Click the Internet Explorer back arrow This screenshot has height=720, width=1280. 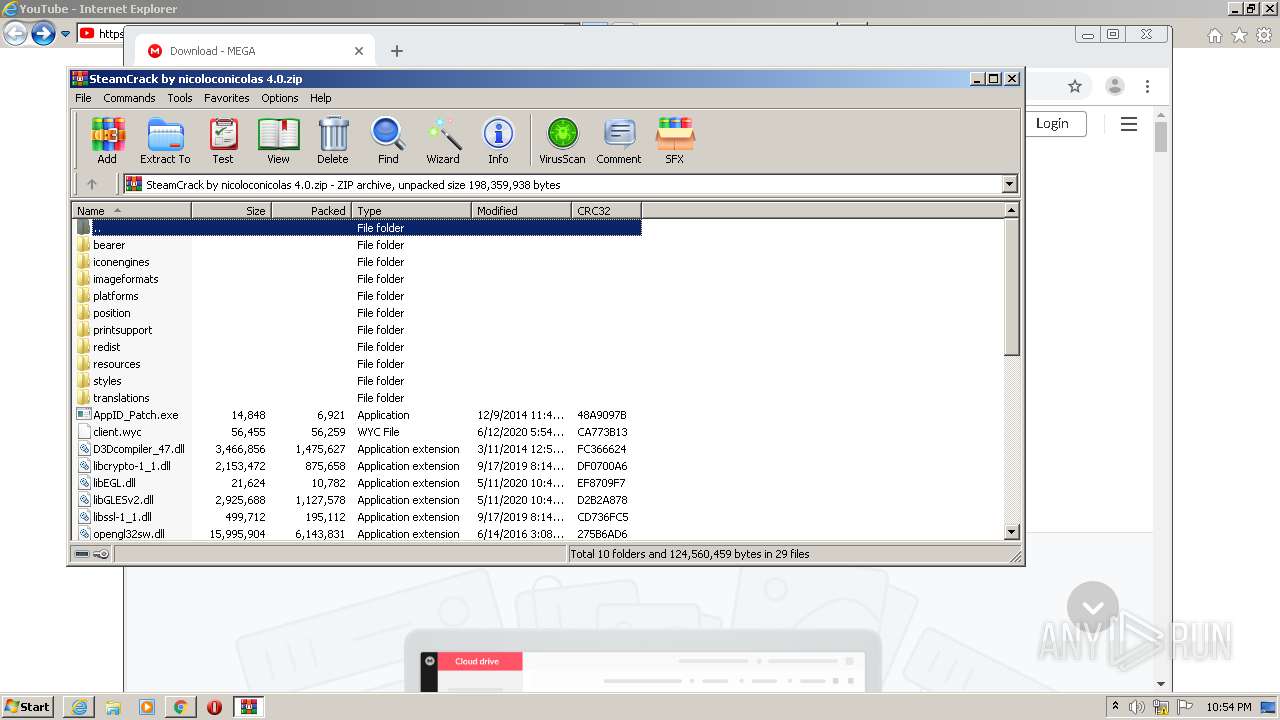(x=15, y=33)
